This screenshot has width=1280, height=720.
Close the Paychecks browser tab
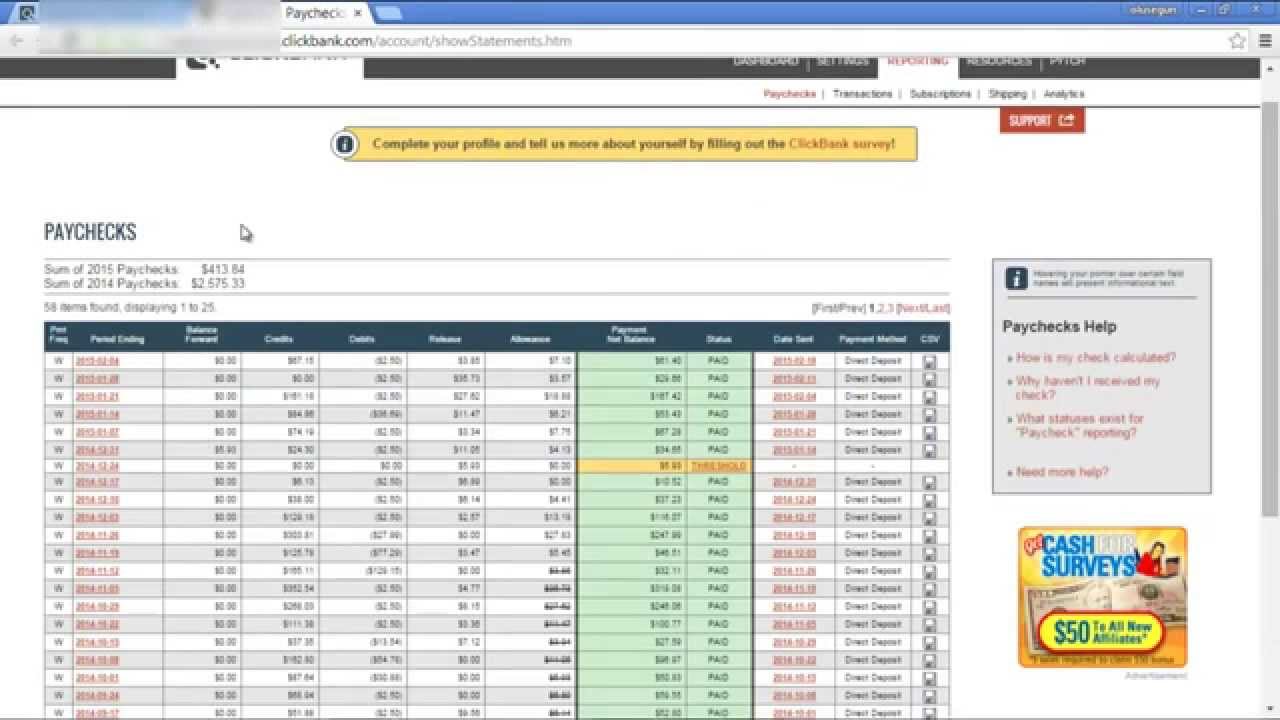358,14
